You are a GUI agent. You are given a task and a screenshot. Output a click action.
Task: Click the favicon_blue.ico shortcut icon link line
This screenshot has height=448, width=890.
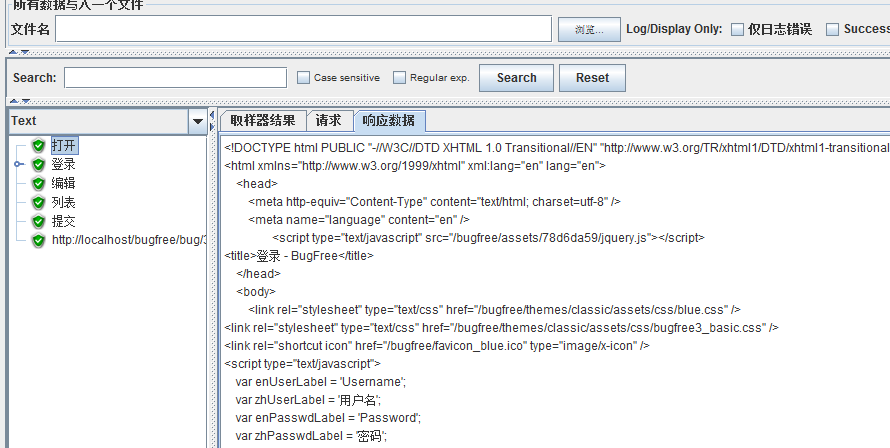(x=437, y=346)
